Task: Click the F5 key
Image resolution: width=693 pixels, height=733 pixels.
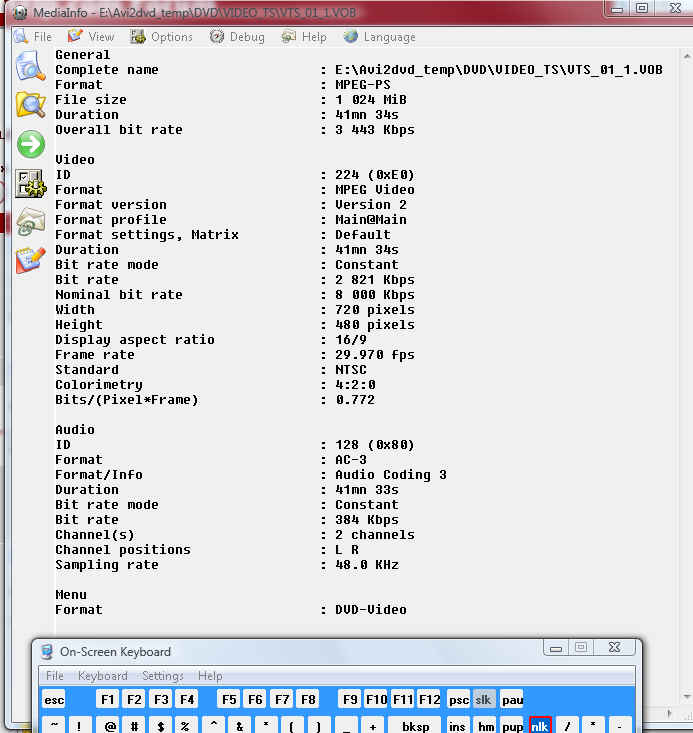Action: coord(229,699)
